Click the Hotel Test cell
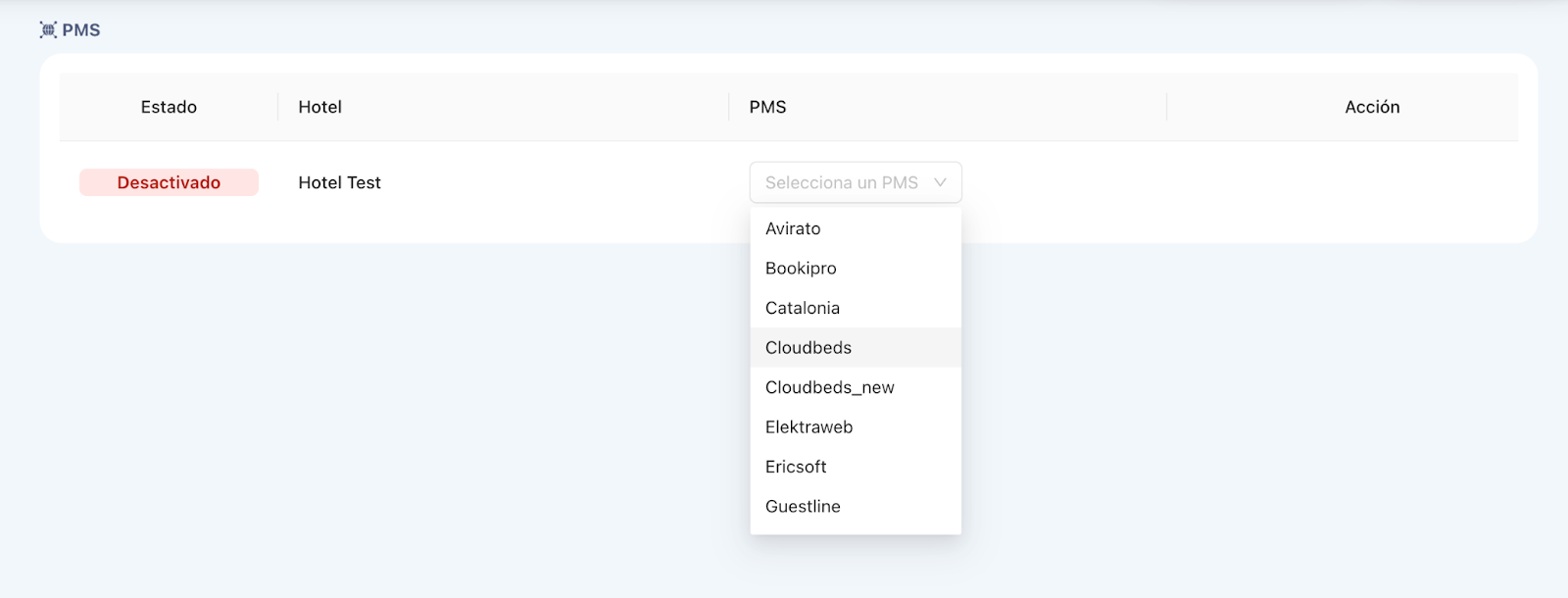The image size is (1568, 598). [339, 182]
